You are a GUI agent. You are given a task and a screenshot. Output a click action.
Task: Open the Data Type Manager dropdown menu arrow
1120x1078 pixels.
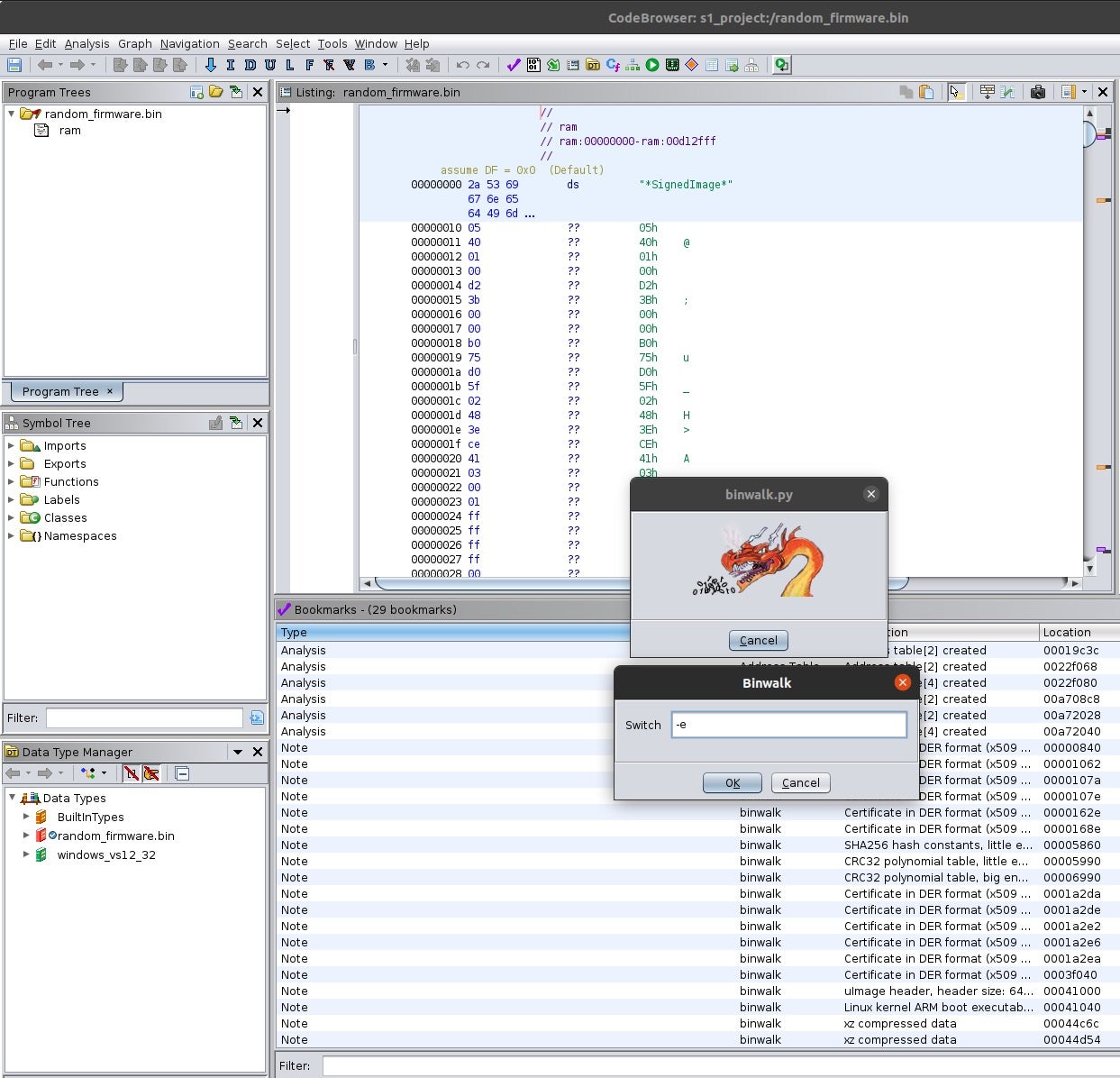click(238, 752)
